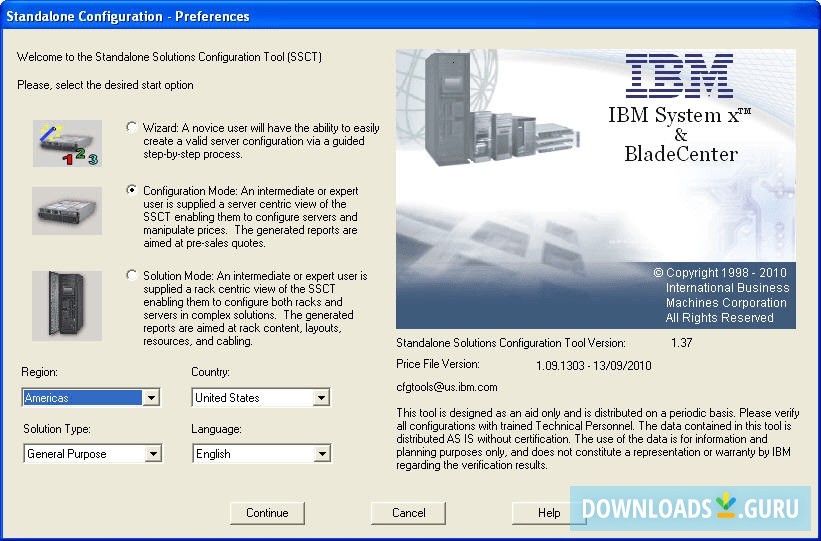Screen dimensions: 821x541
Task: Click the Configuration Mode server icon
Action: click(x=67, y=211)
